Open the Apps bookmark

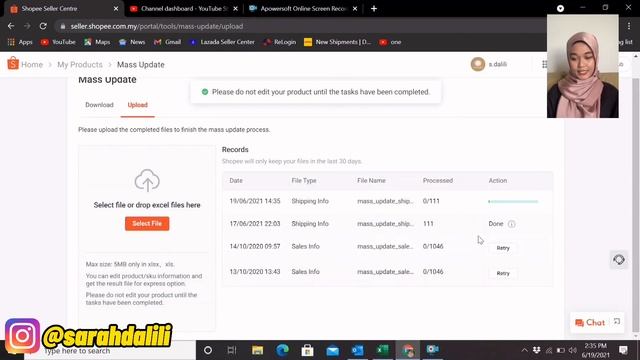pyautogui.click(x=20, y=42)
